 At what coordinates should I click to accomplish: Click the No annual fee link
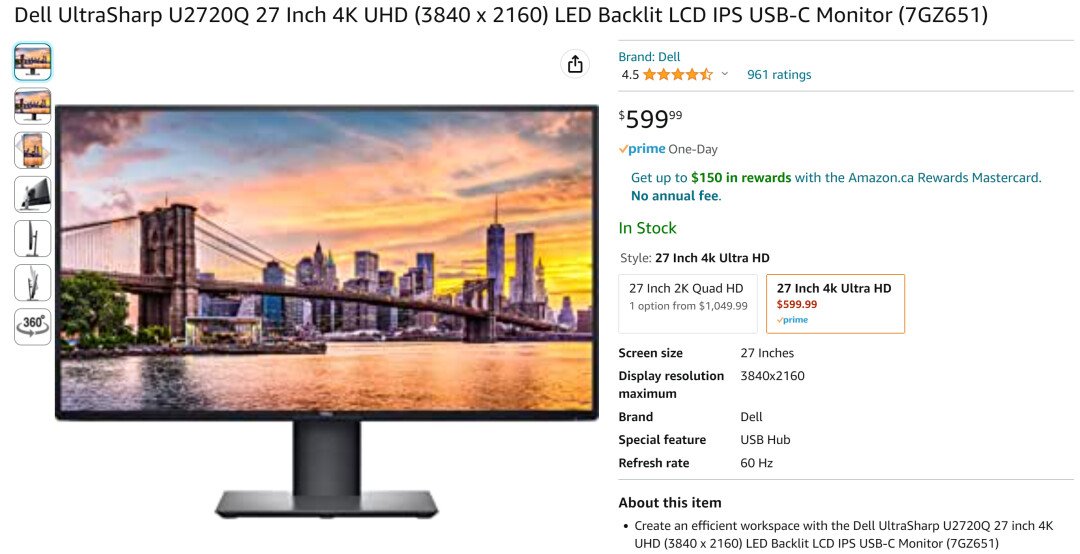[x=676, y=196]
